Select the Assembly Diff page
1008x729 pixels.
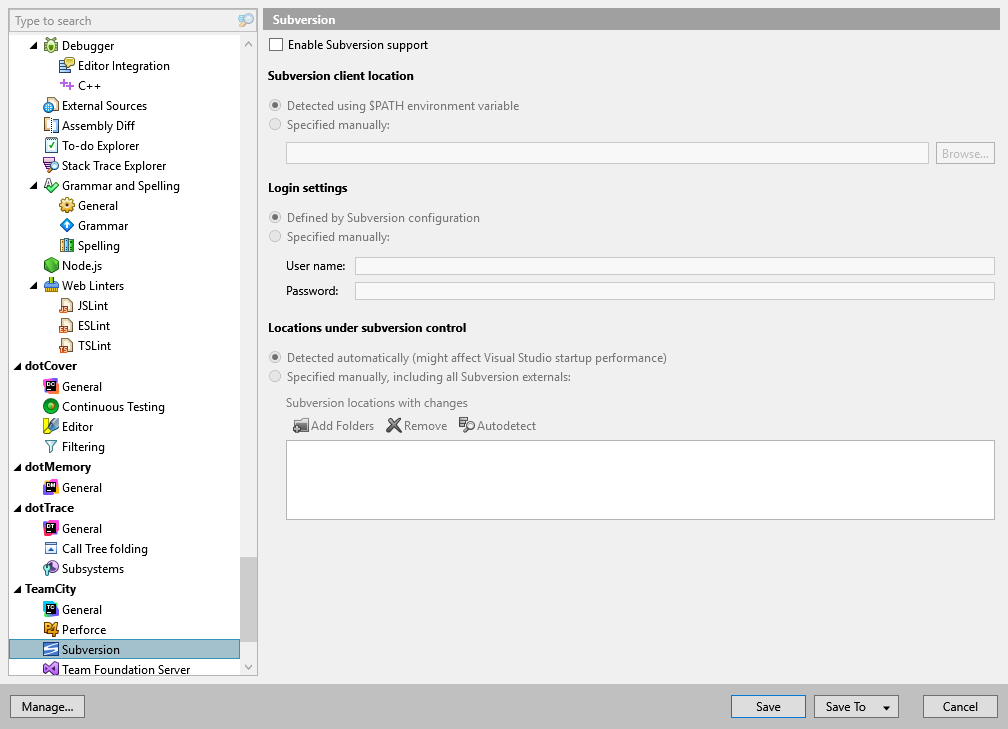[95, 125]
